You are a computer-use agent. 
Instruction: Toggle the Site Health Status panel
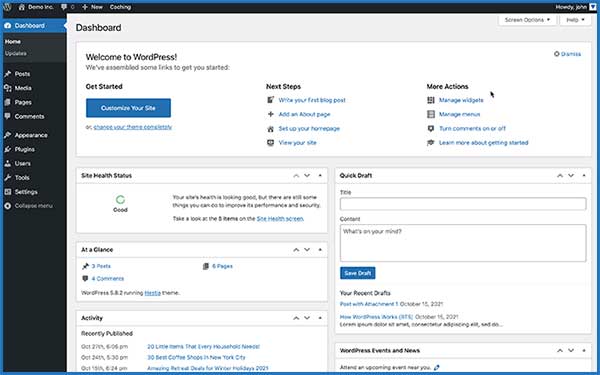(x=320, y=176)
